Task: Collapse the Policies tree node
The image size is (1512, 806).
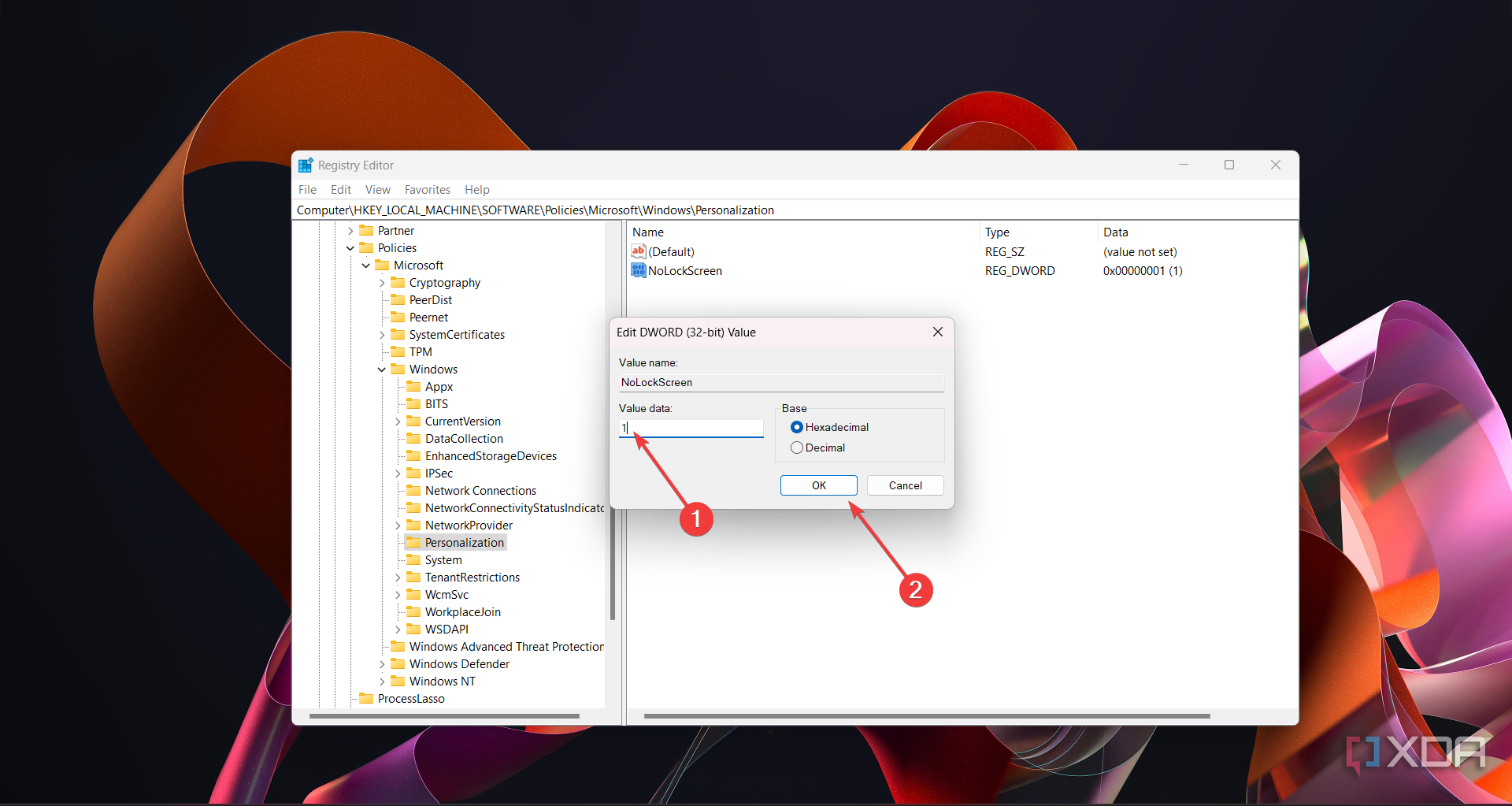Action: [x=350, y=248]
